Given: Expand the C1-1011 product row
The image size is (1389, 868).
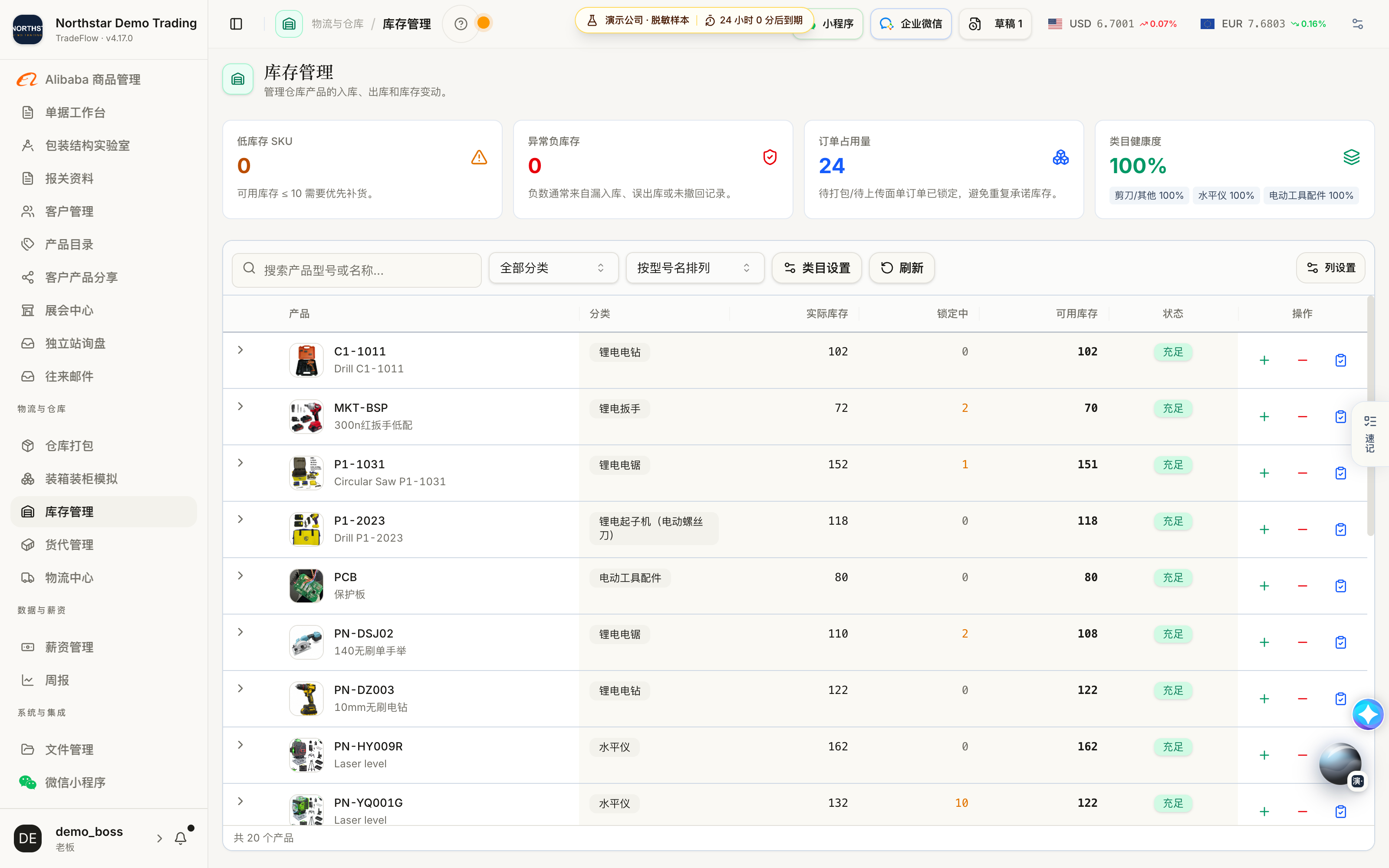Looking at the screenshot, I should (x=240, y=350).
